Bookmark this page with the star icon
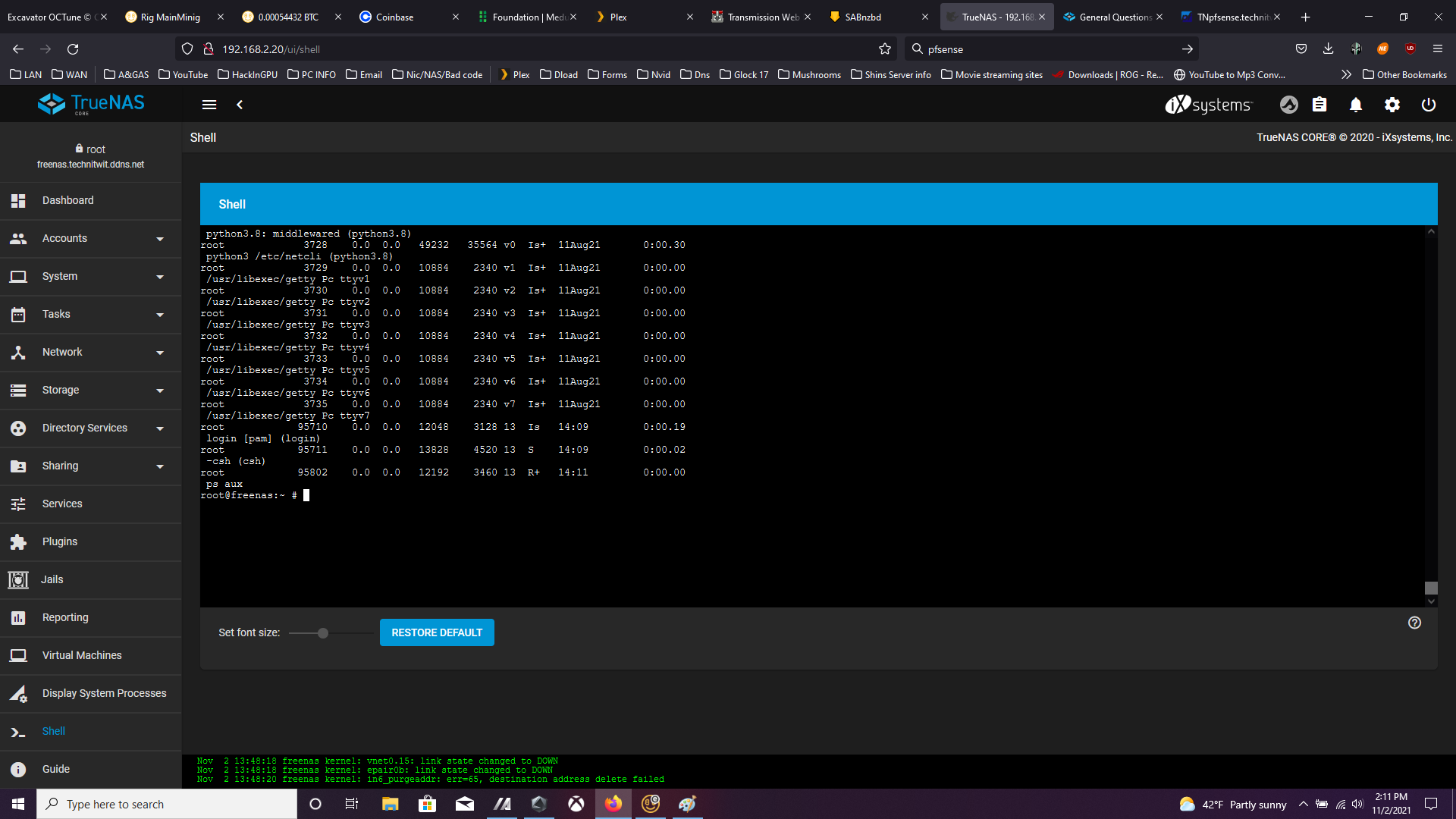This screenshot has height=819, width=1456. (x=884, y=49)
